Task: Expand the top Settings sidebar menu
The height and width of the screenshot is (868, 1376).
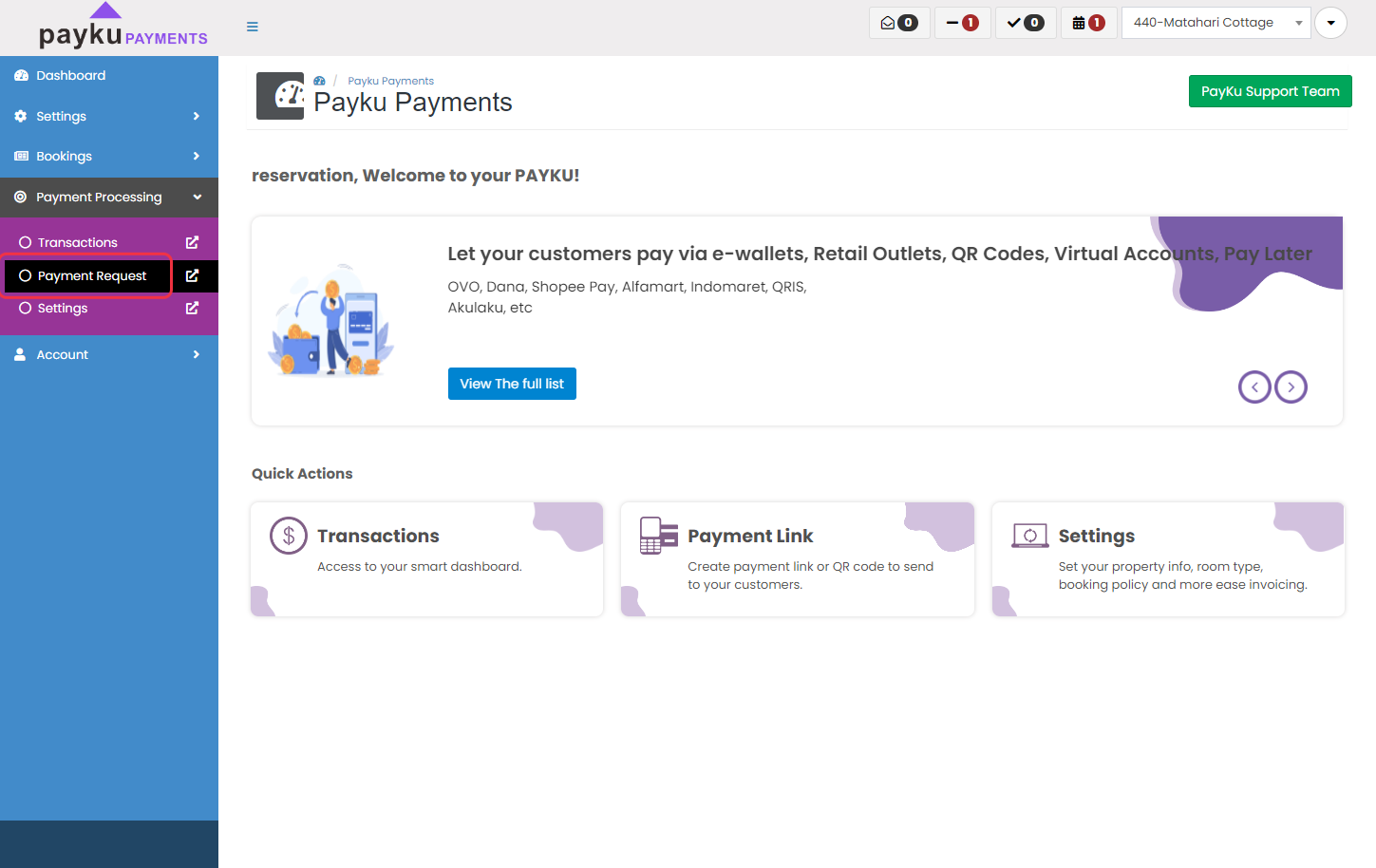Action: (x=109, y=116)
